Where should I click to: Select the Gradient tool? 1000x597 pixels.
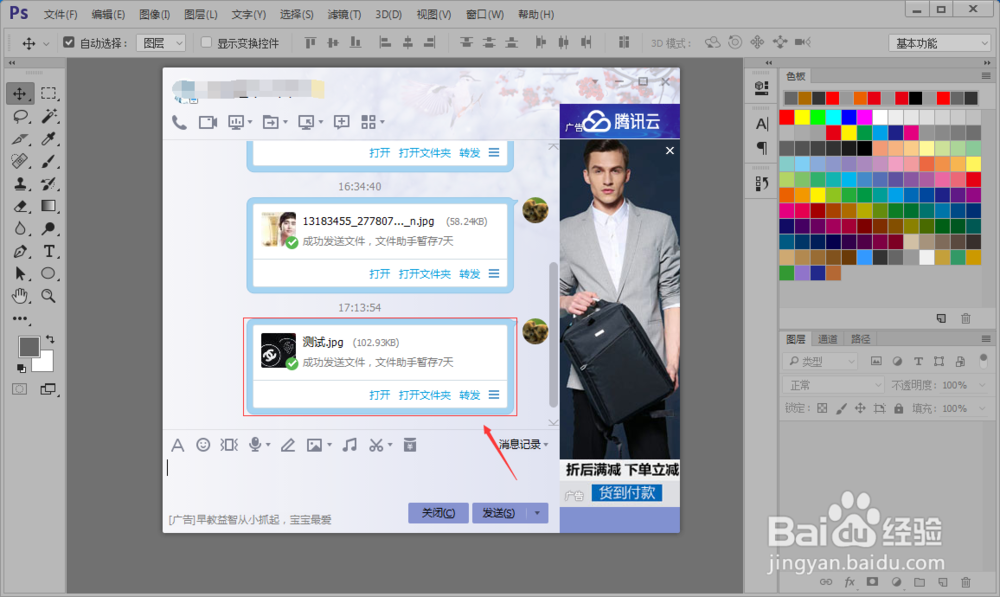(48, 206)
